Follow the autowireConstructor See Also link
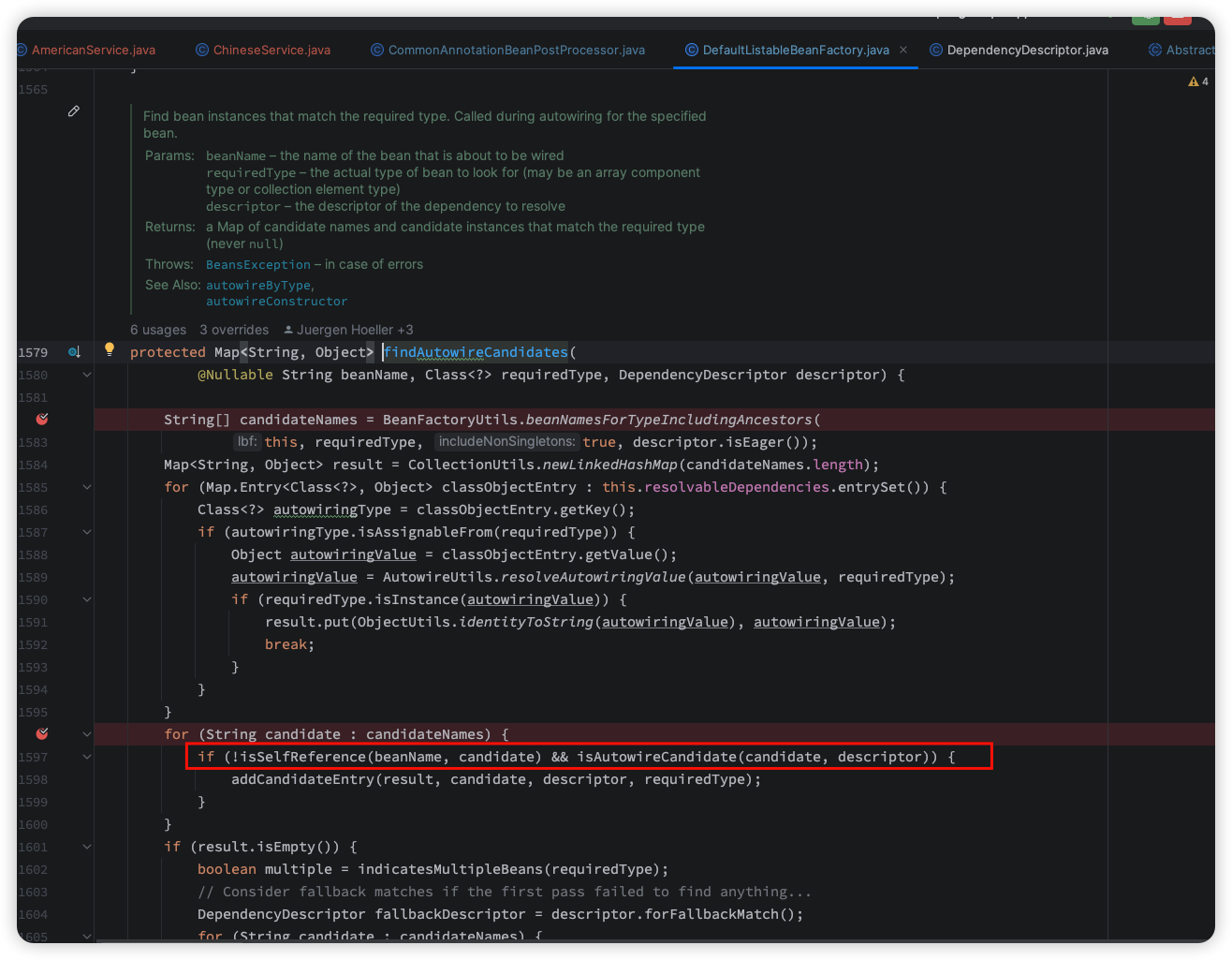 pyautogui.click(x=277, y=302)
